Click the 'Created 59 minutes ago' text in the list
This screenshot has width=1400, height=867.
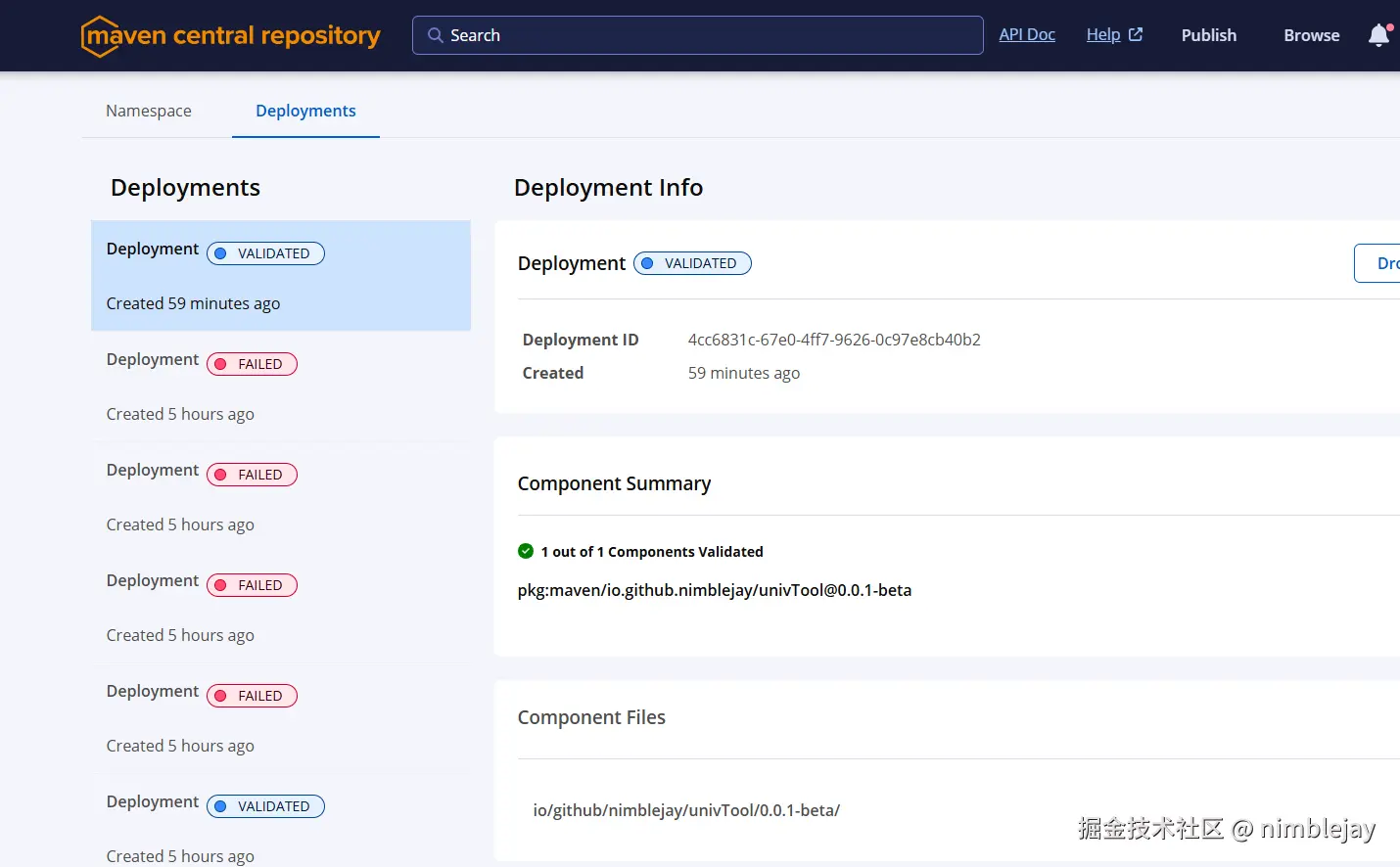tap(194, 303)
